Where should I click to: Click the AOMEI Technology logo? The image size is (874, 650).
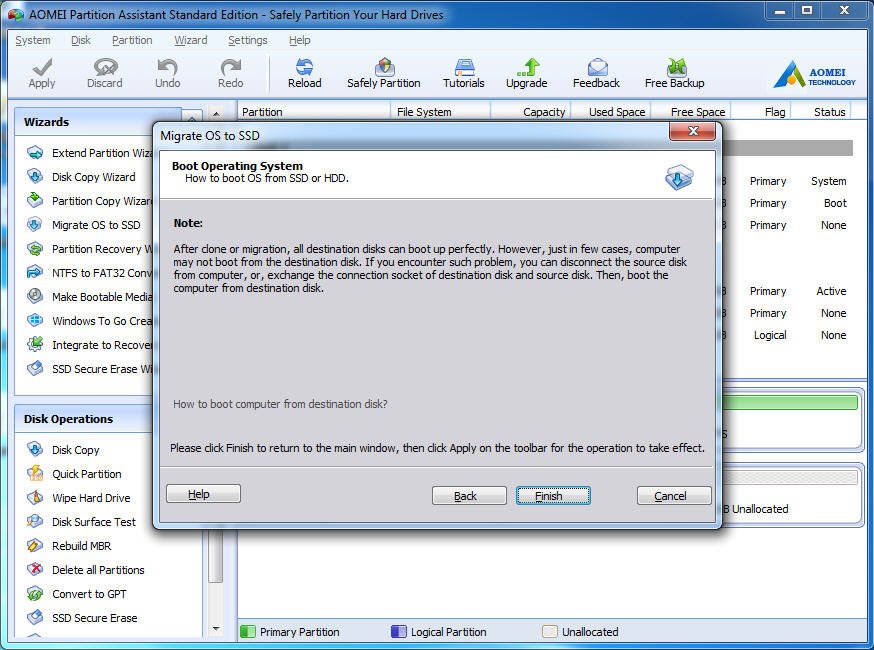pos(814,75)
